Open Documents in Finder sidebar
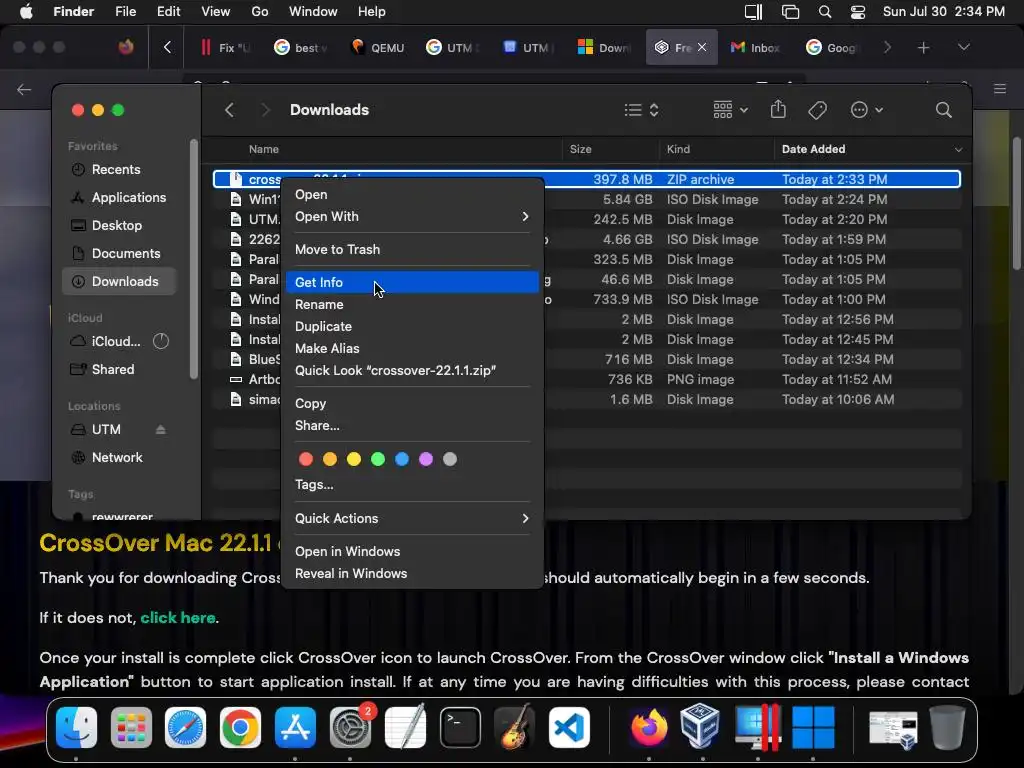 point(119,253)
